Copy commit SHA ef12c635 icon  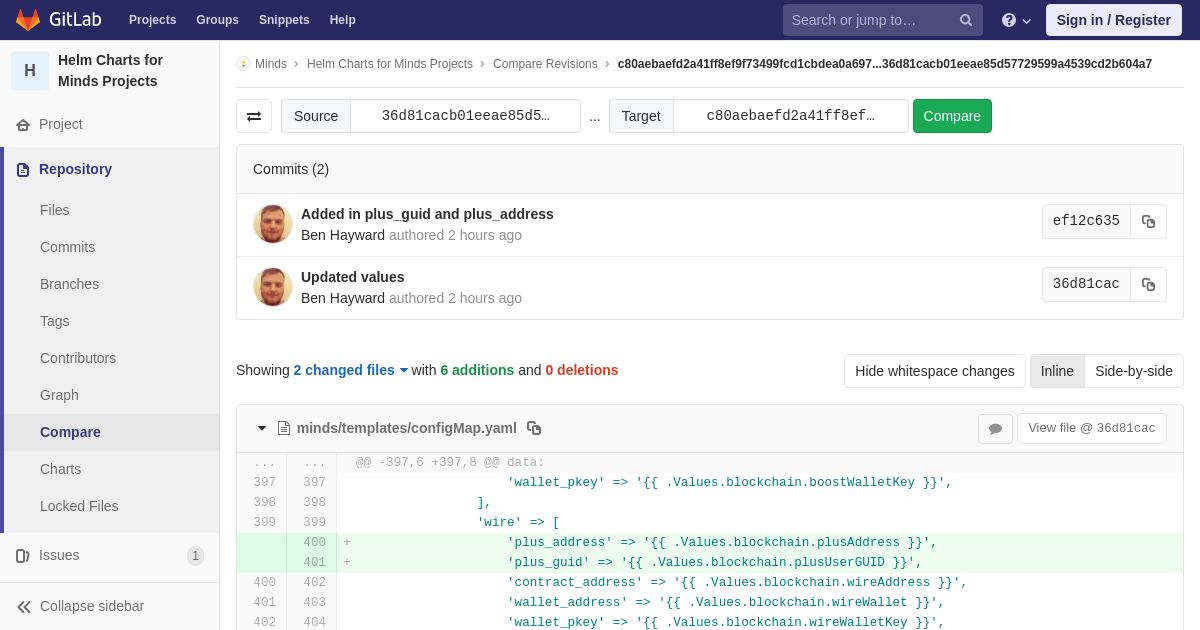(1148, 221)
